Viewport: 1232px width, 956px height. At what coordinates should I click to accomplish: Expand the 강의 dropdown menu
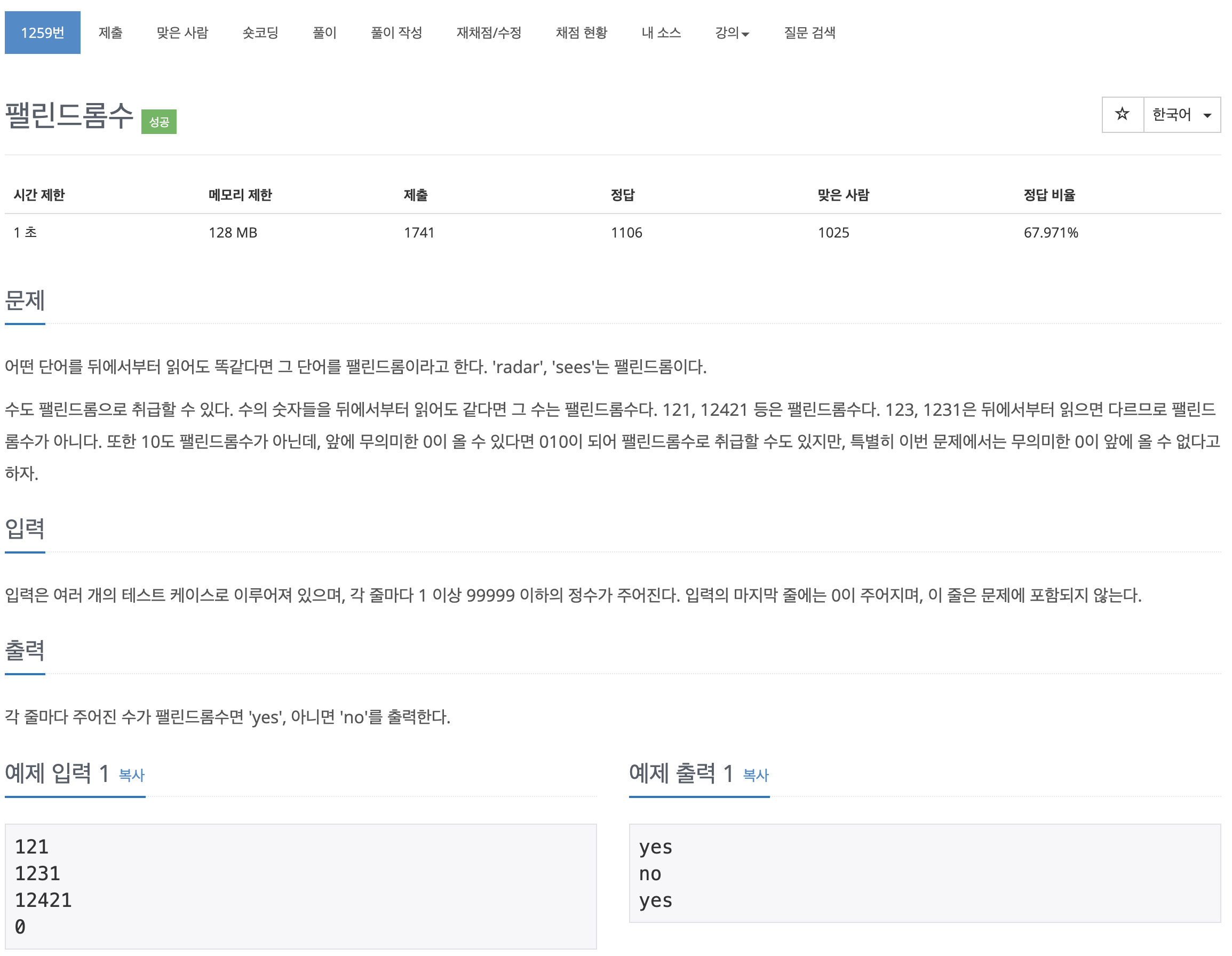tap(732, 33)
